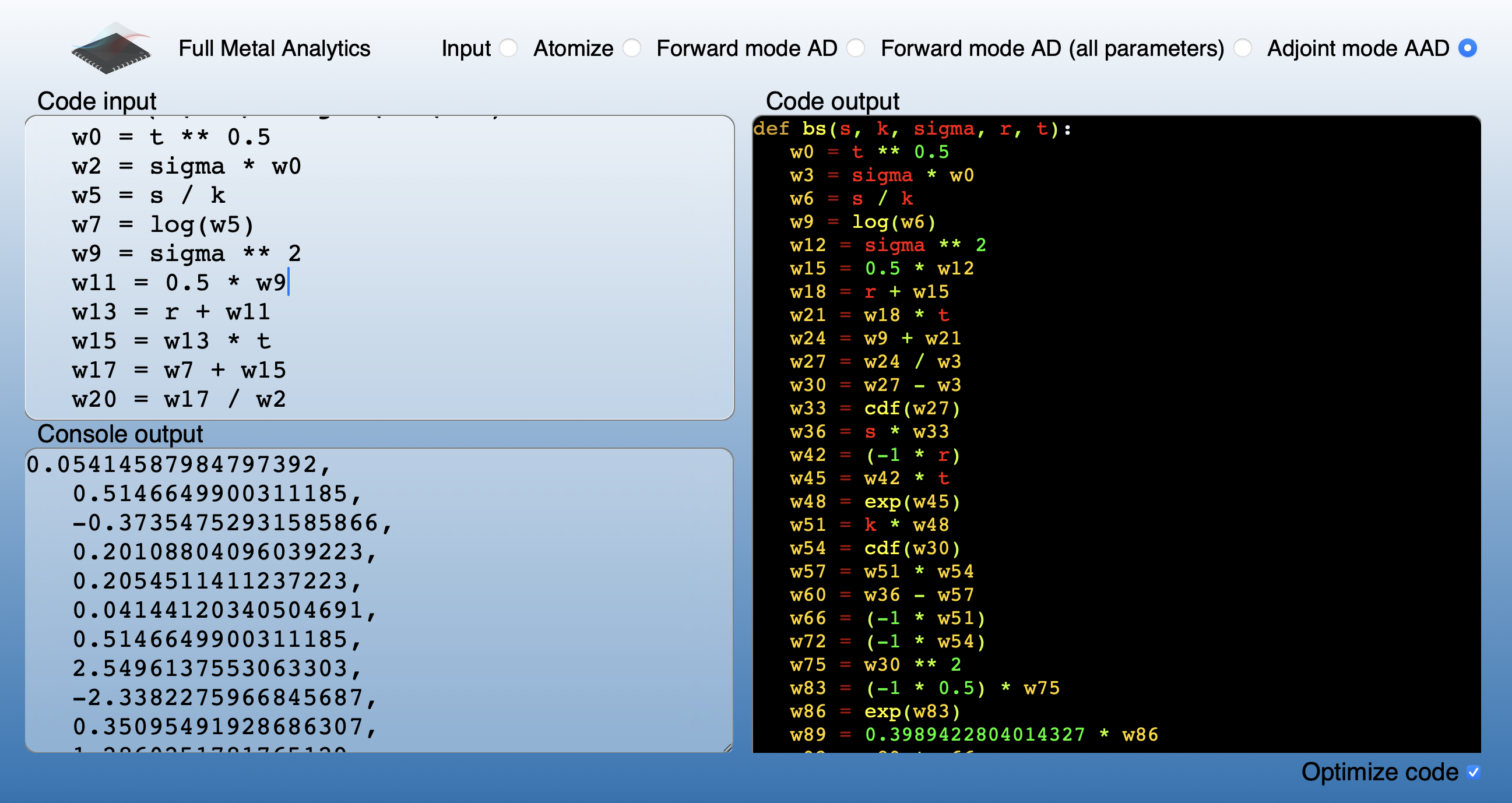The width and height of the screenshot is (1512, 803).
Task: Click the w0 line in code input
Action: pos(171,138)
